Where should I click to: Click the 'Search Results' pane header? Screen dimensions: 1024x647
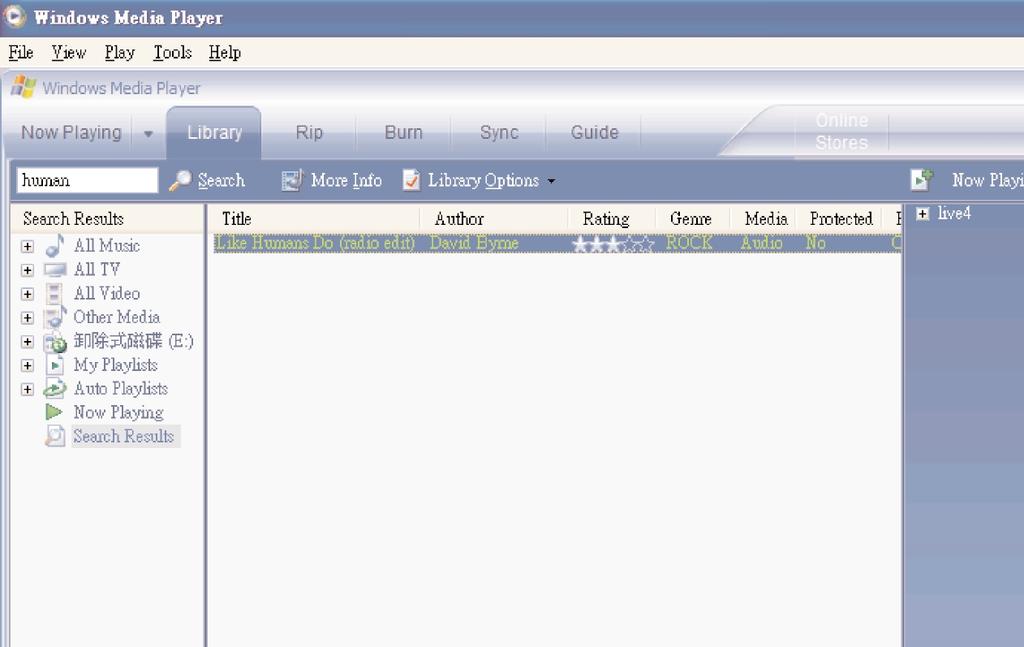click(73, 219)
